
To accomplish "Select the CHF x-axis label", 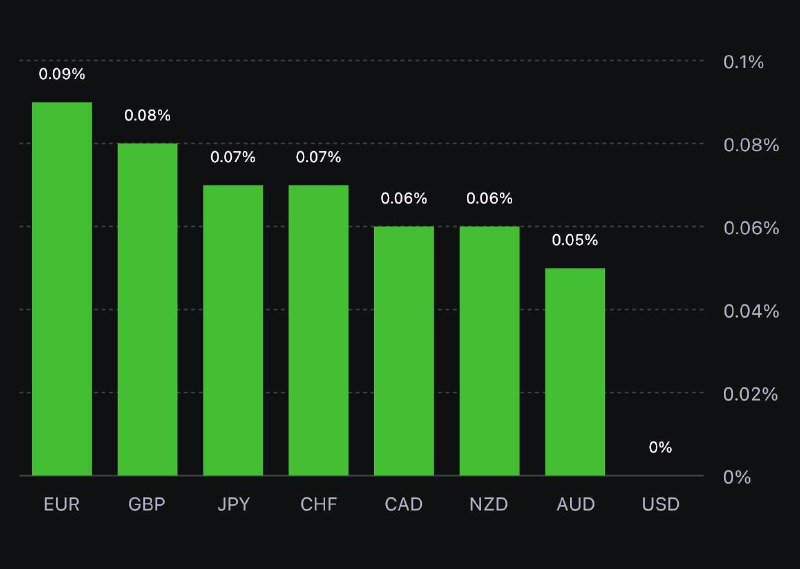I will coord(319,504).
